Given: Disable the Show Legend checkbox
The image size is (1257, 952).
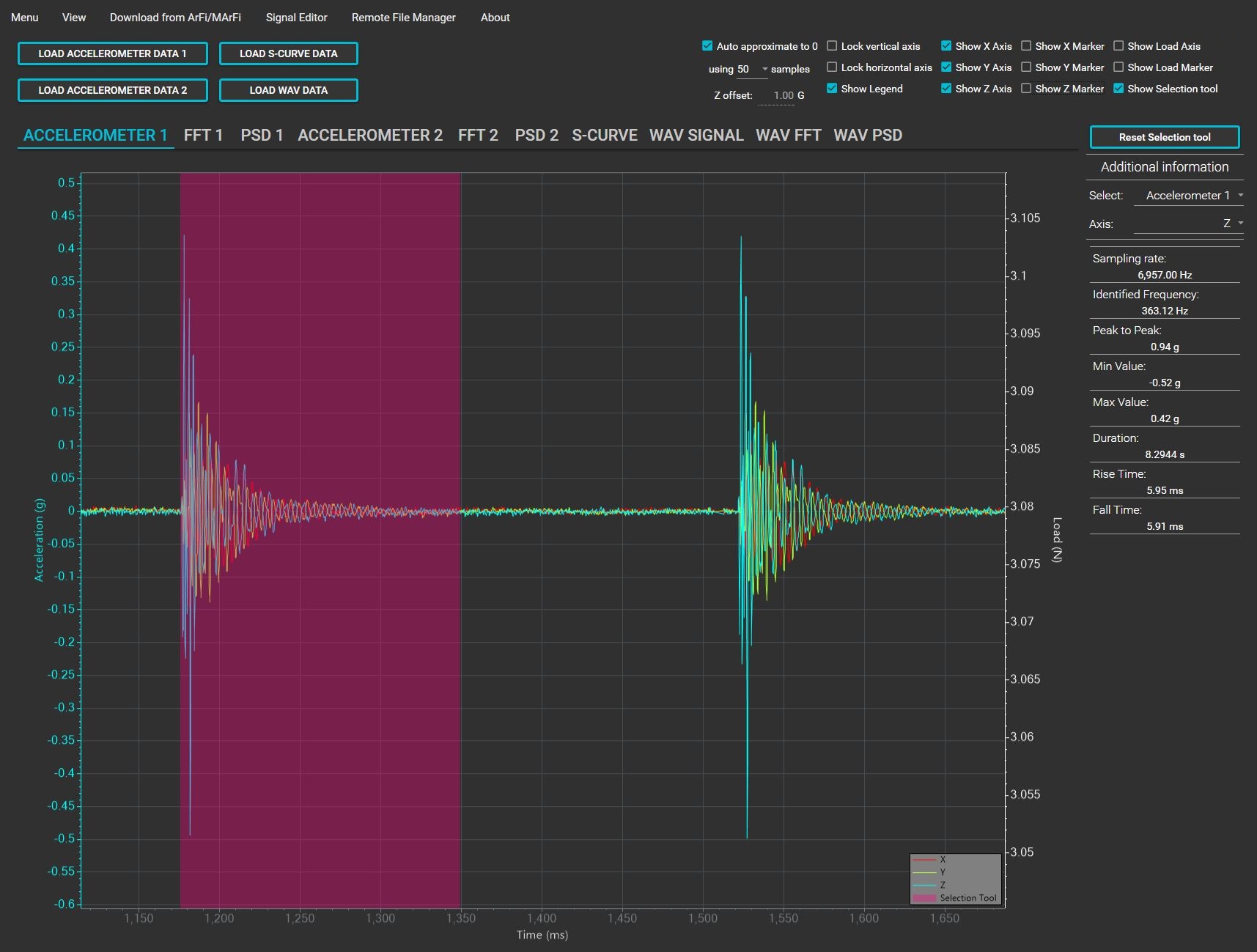Looking at the screenshot, I should pos(832,89).
